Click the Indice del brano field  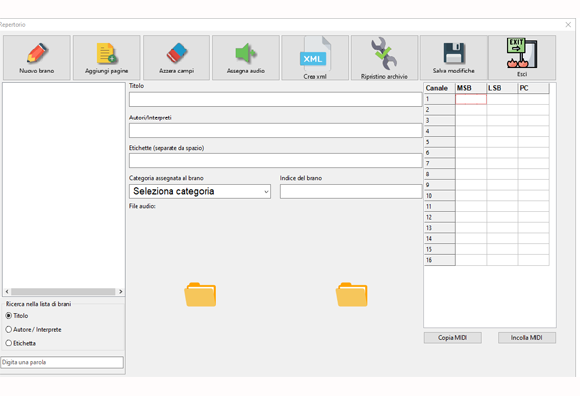click(351, 192)
